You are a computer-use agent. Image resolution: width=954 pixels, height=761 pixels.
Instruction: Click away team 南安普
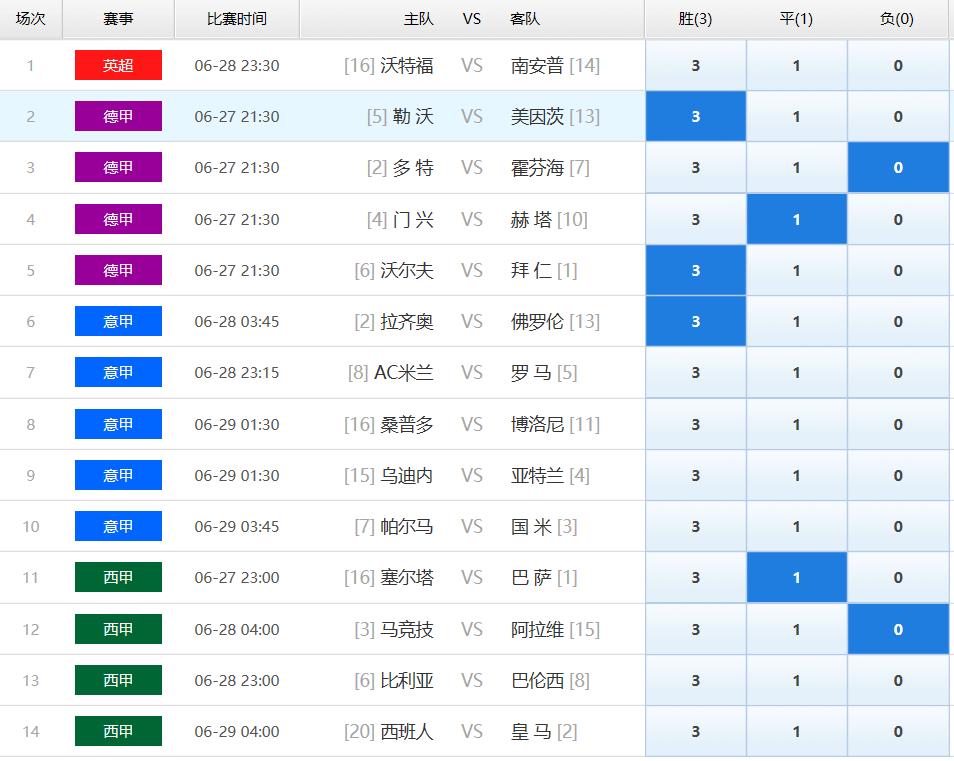(x=537, y=65)
